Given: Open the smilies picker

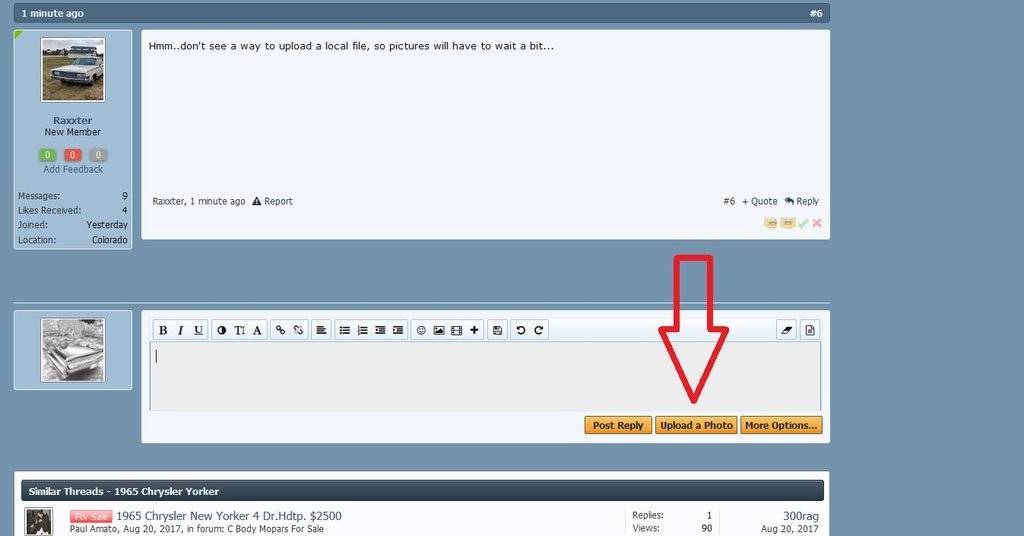Looking at the screenshot, I should point(421,330).
